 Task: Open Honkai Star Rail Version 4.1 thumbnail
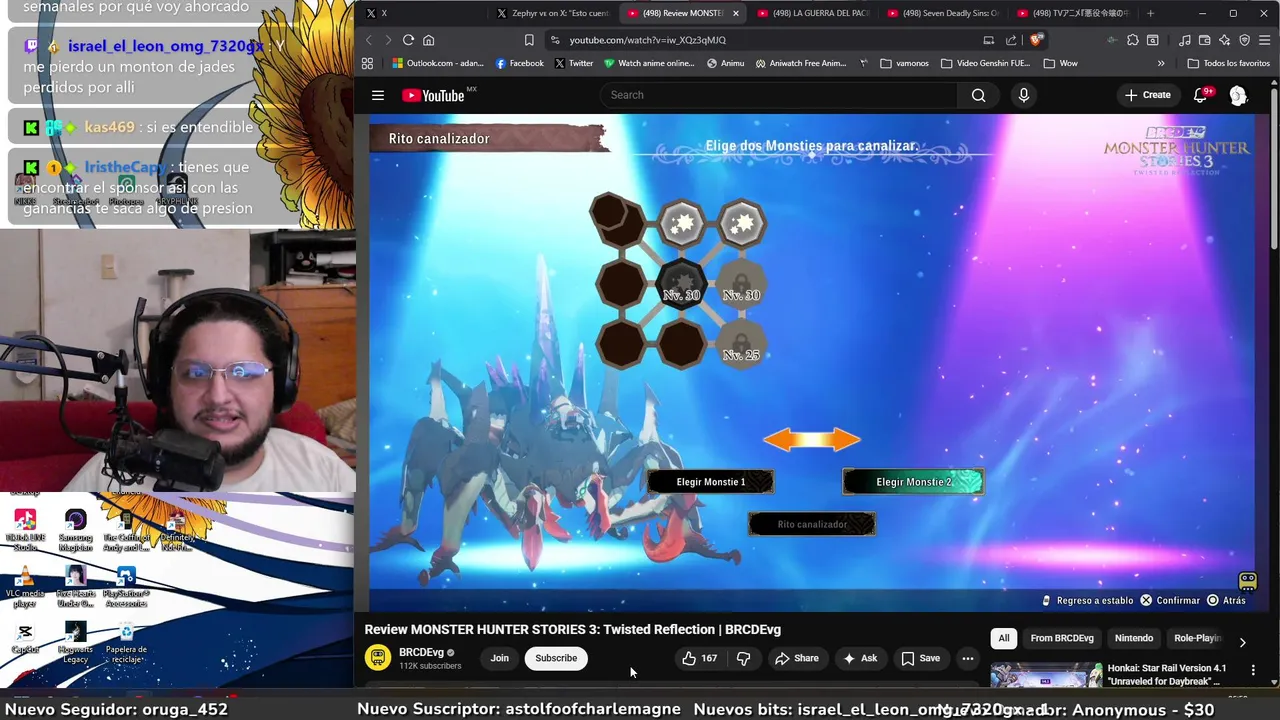pyautogui.click(x=1046, y=676)
